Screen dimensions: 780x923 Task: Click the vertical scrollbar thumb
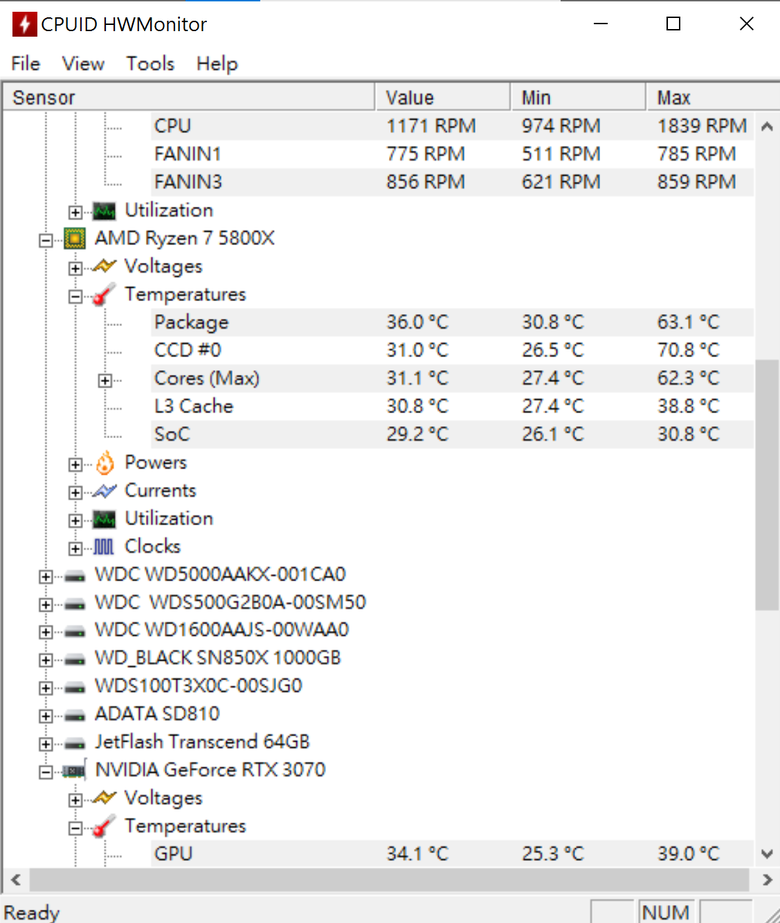(x=766, y=485)
